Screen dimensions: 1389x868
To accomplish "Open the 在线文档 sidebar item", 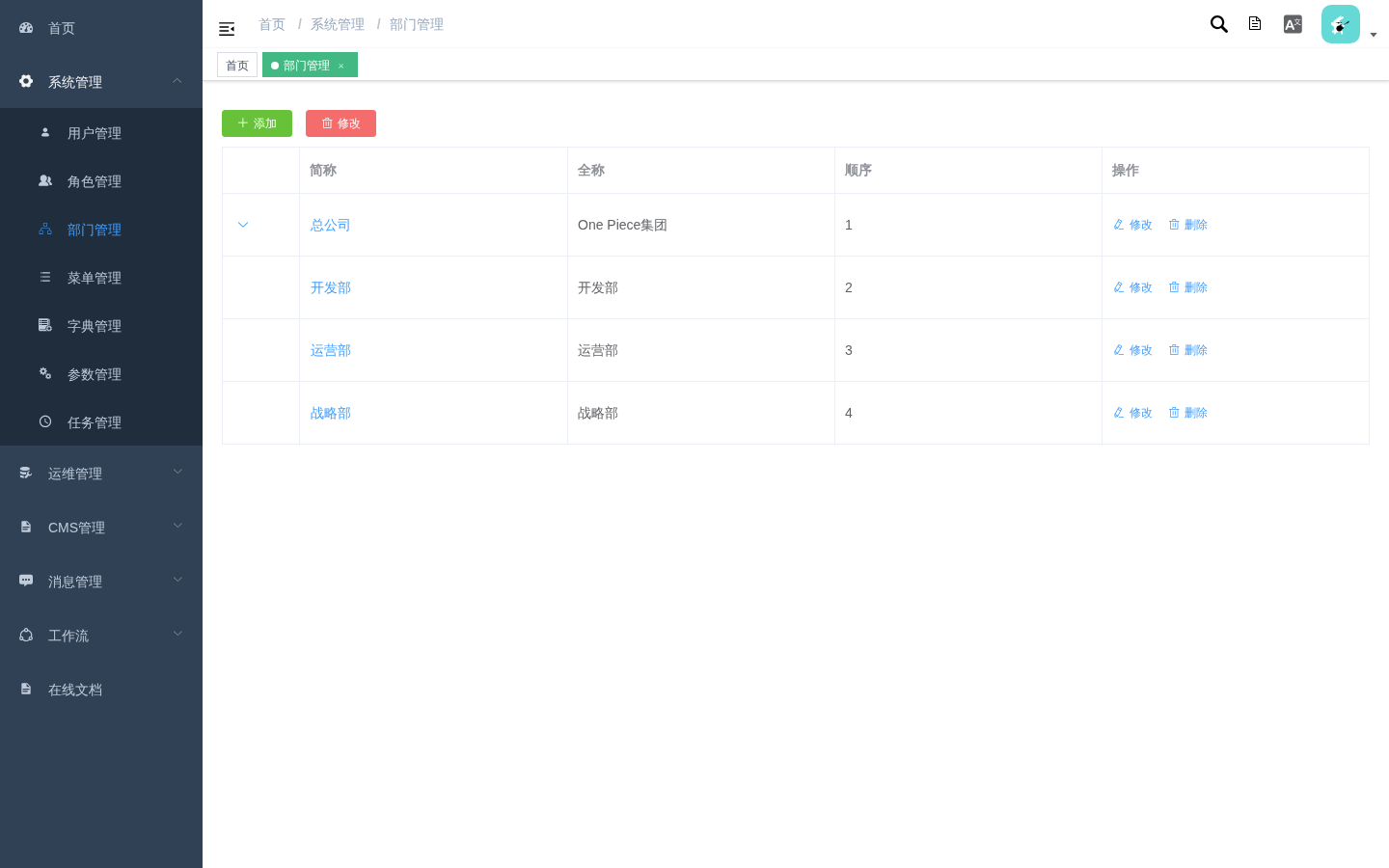I will click(x=101, y=690).
